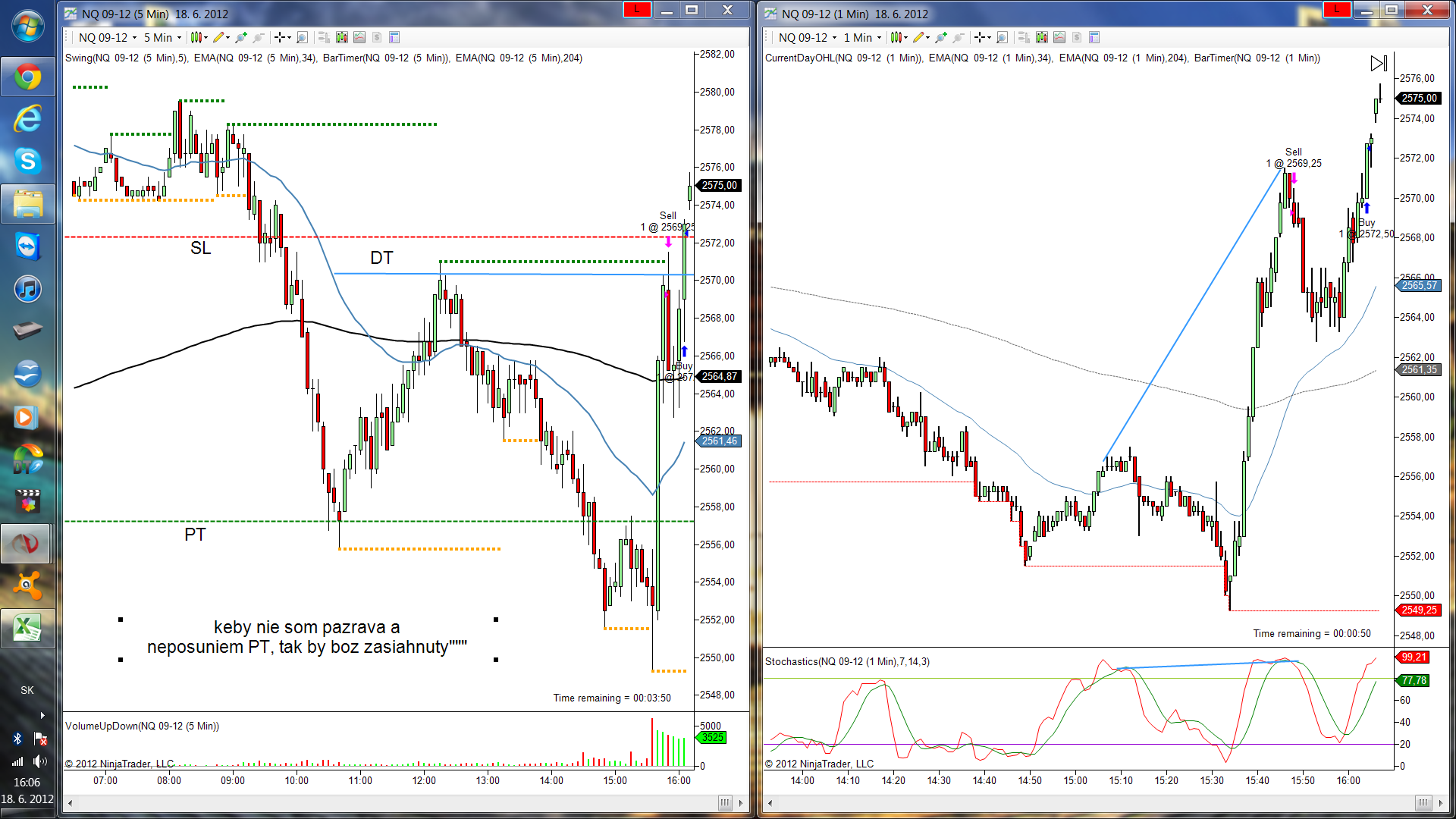Viewport: 1456px width, 819px height.
Task: Open Properties icon in 1 Min chart toolbar
Action: click(1094, 37)
